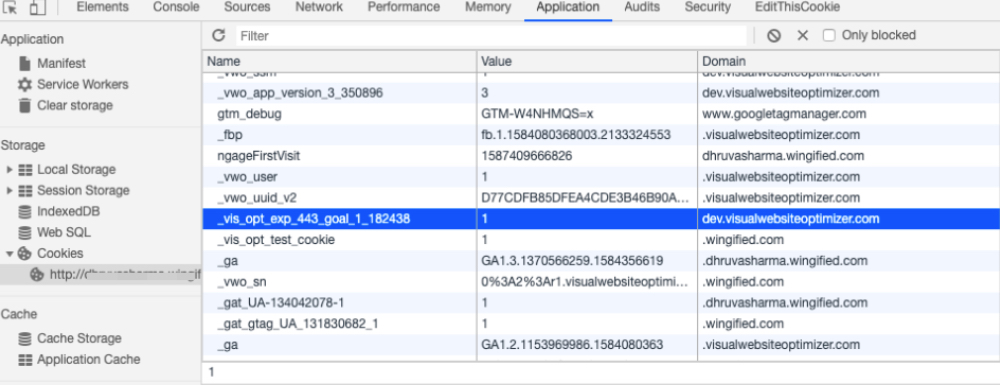Select the gtm_debug cookie row
This screenshot has width=1000, height=385.
click(601, 114)
